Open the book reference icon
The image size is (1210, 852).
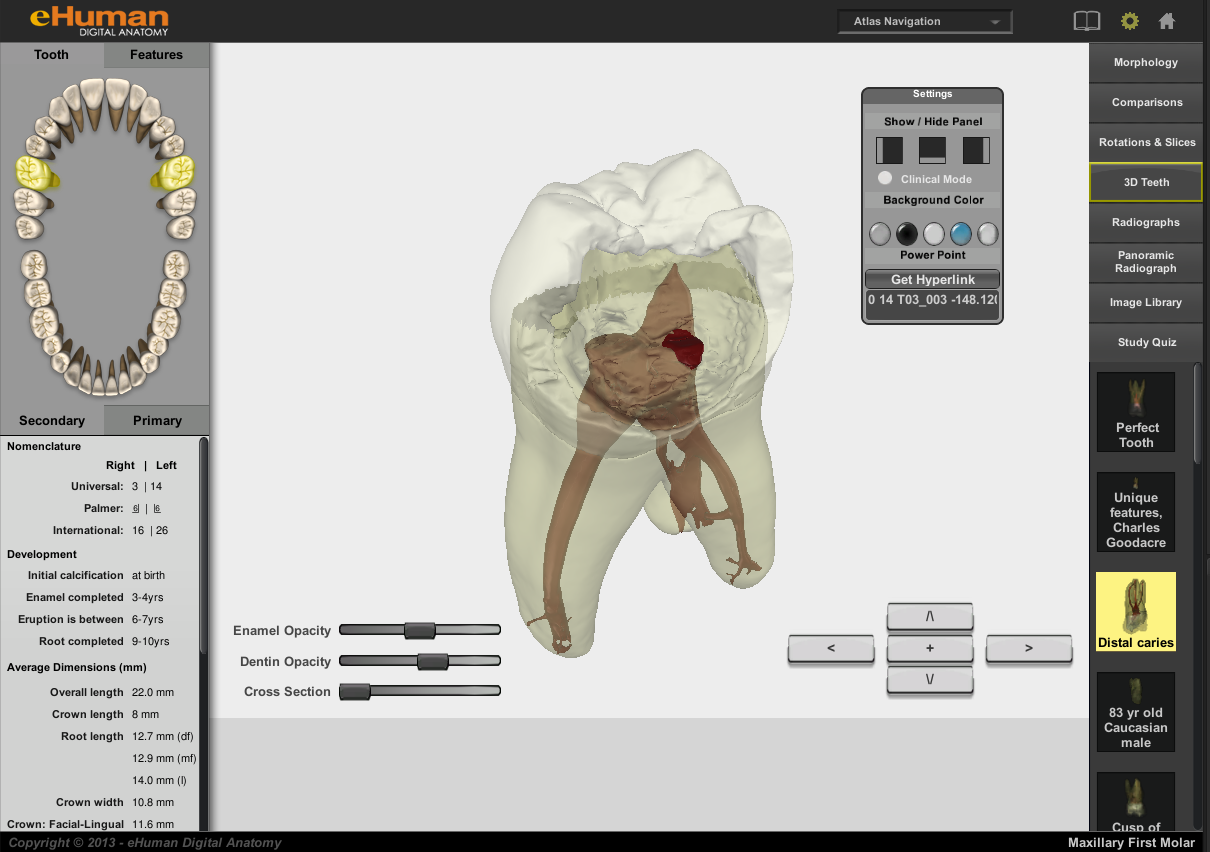point(1086,21)
